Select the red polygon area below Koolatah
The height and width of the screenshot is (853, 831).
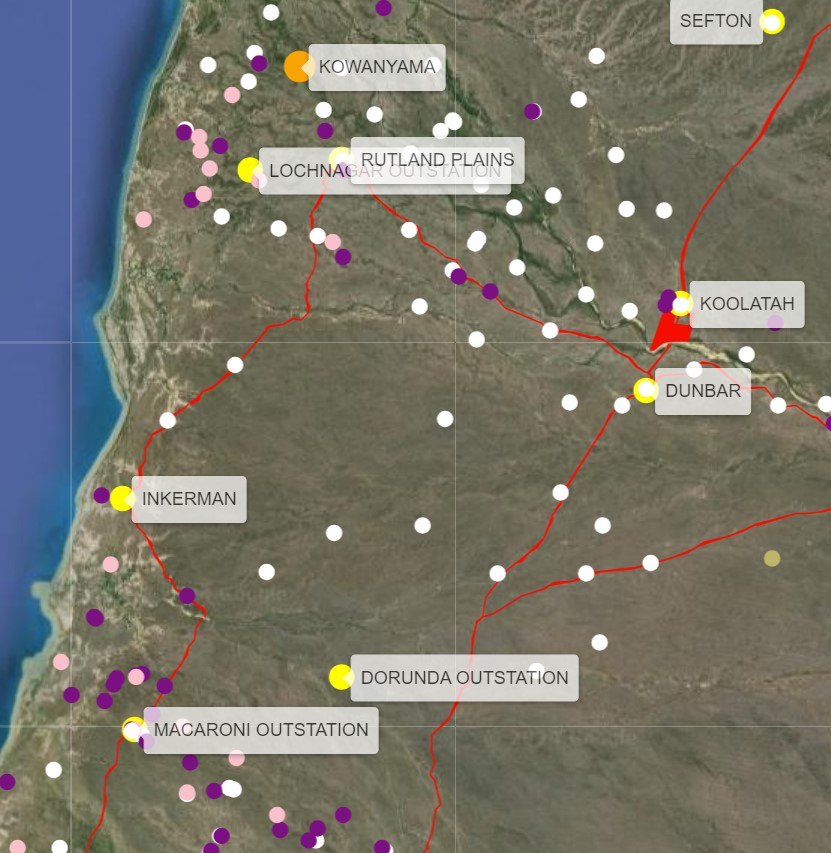click(672, 330)
